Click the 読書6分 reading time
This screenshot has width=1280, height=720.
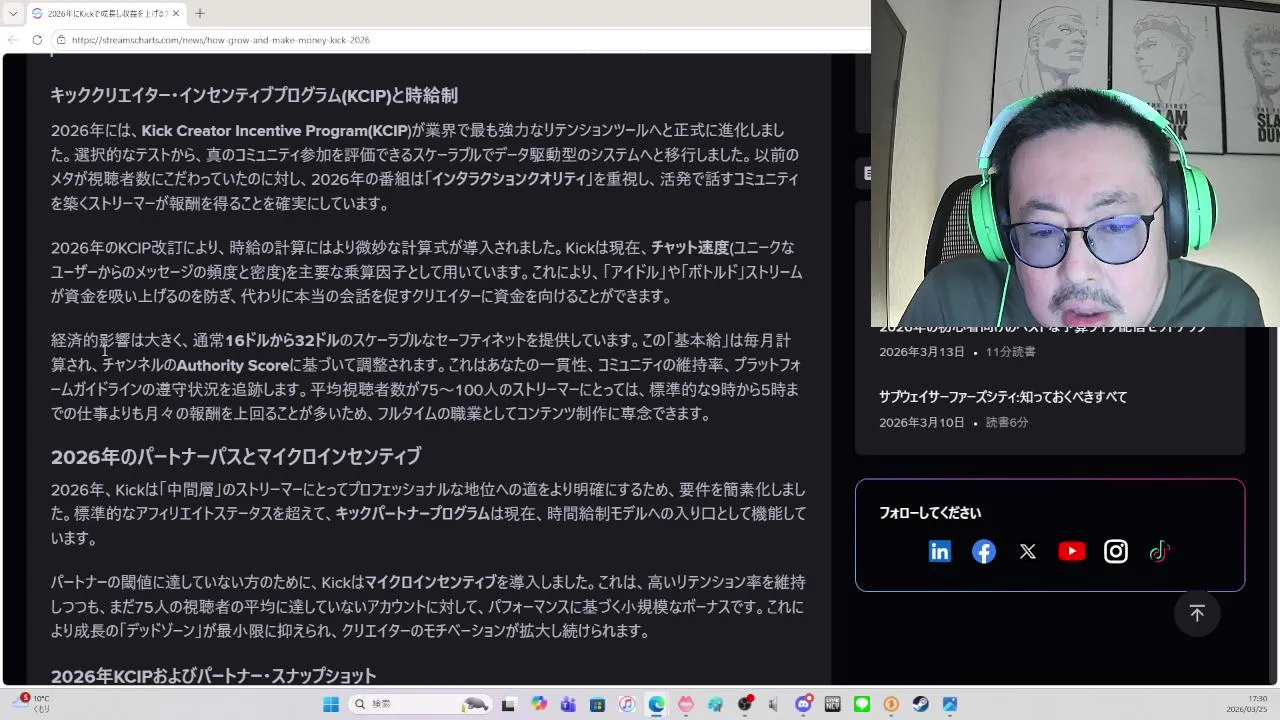pos(1007,423)
